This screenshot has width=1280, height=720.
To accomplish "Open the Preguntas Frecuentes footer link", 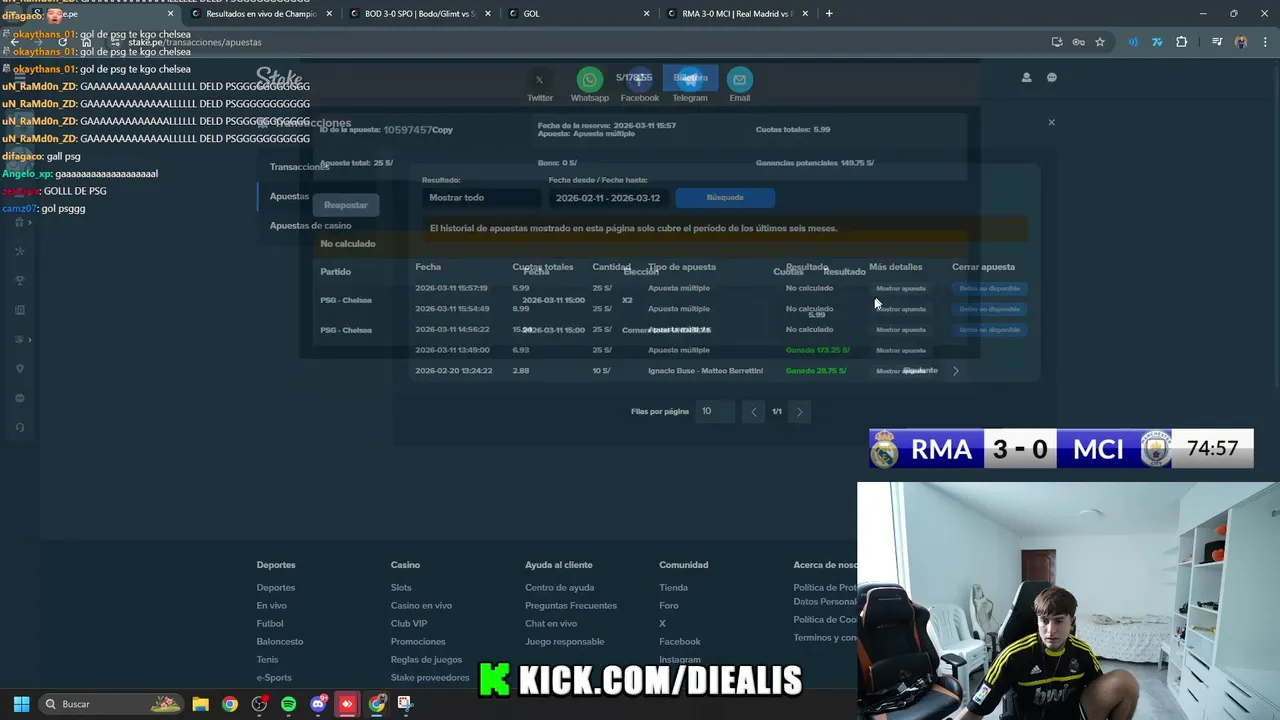I will tap(571, 605).
